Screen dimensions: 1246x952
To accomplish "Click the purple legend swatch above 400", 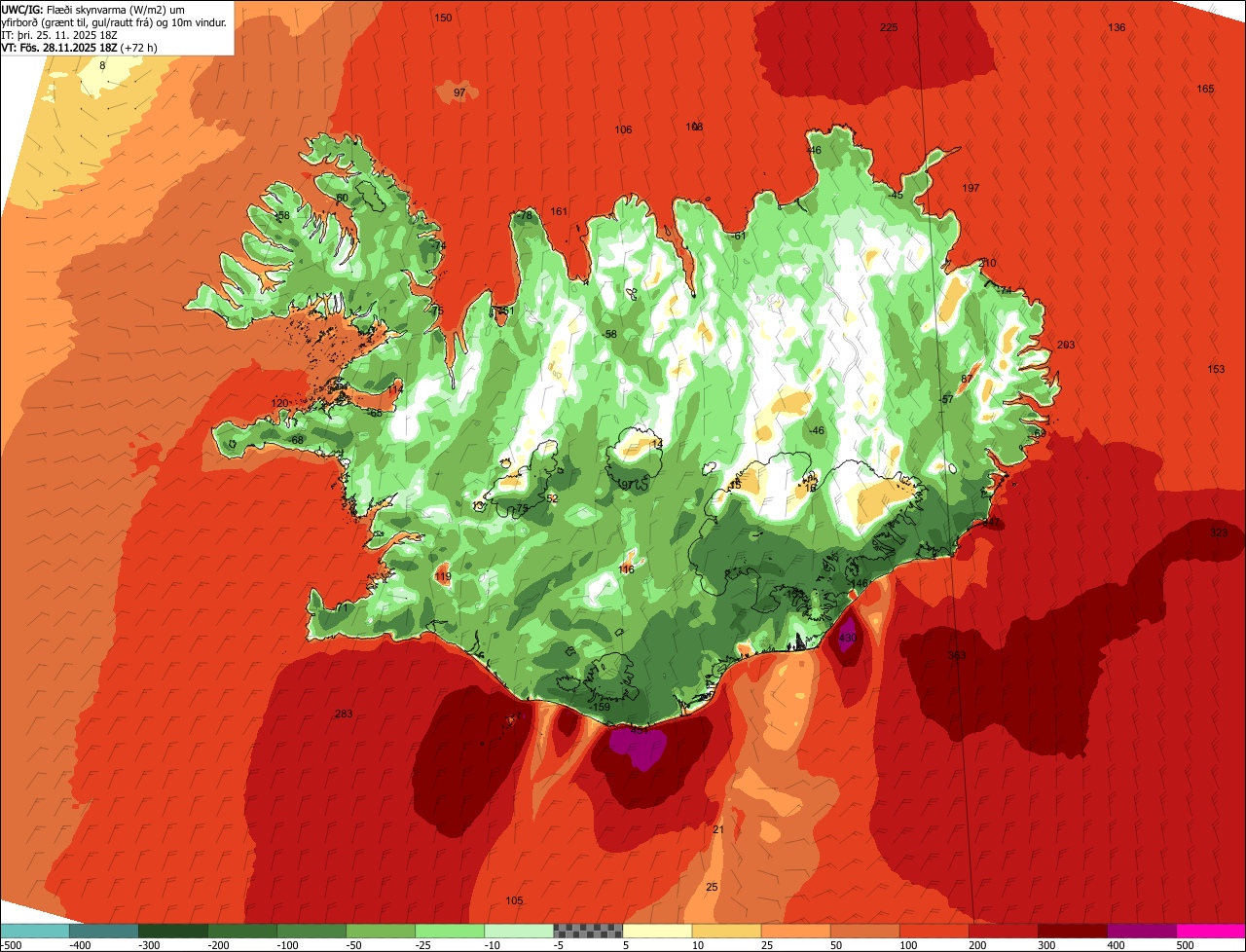I will pos(1142,931).
